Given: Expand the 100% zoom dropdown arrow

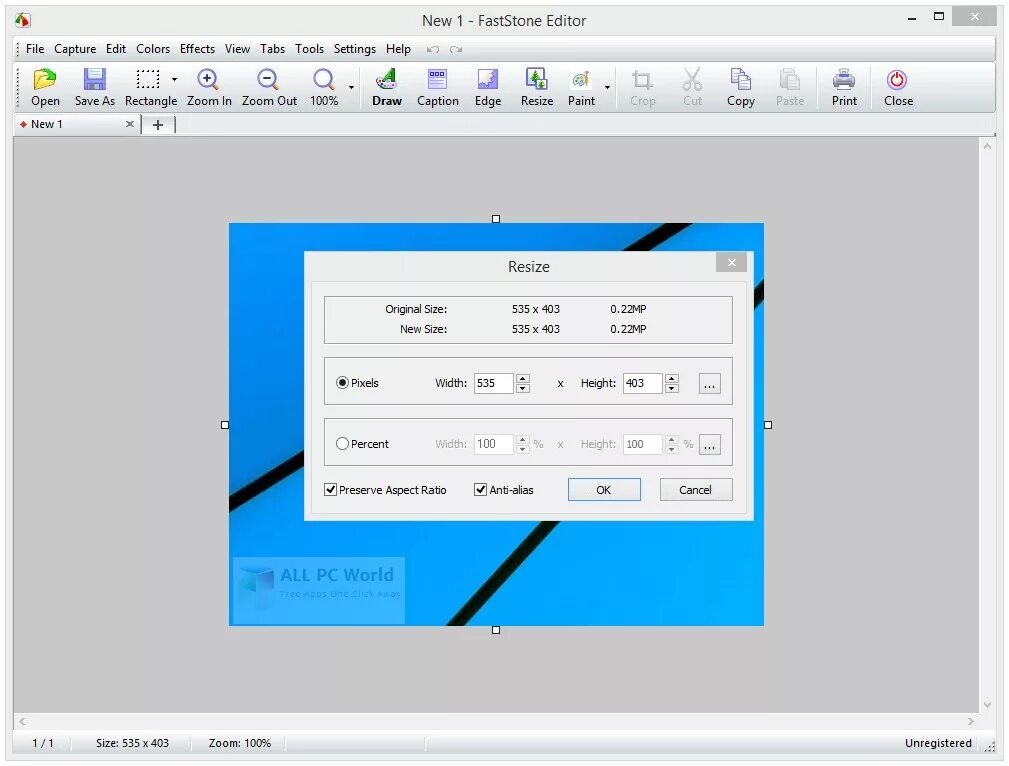Looking at the screenshot, I should (351, 87).
